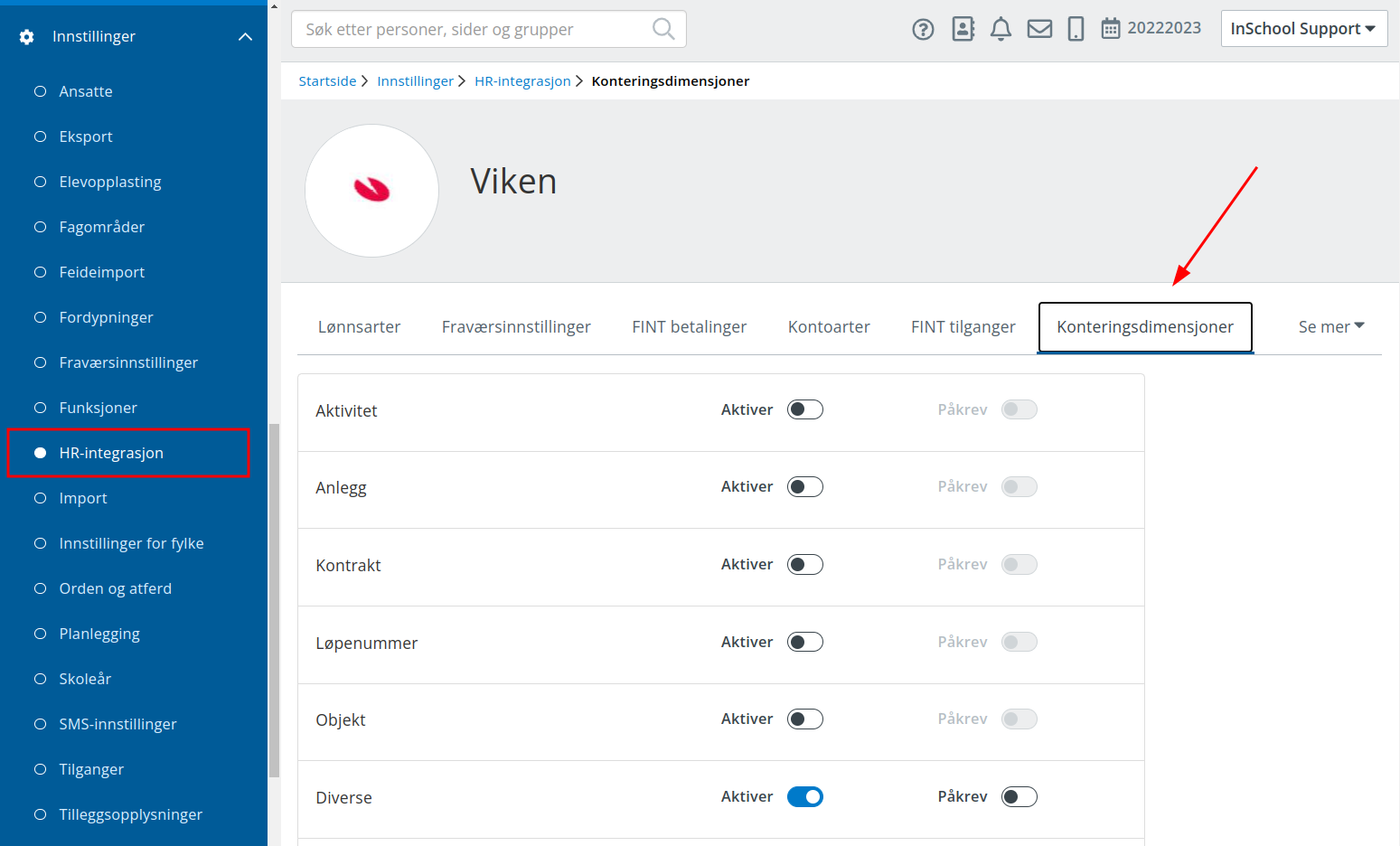Click the mobile phone icon
The image size is (1400, 846).
pos(1076,30)
